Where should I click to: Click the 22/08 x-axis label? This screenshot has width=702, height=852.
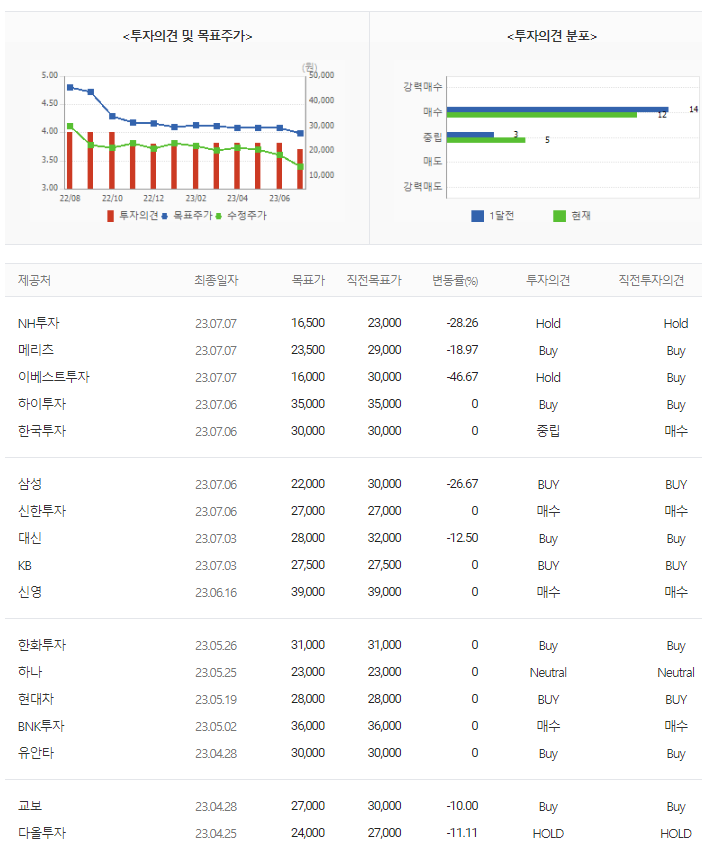[x=70, y=198]
